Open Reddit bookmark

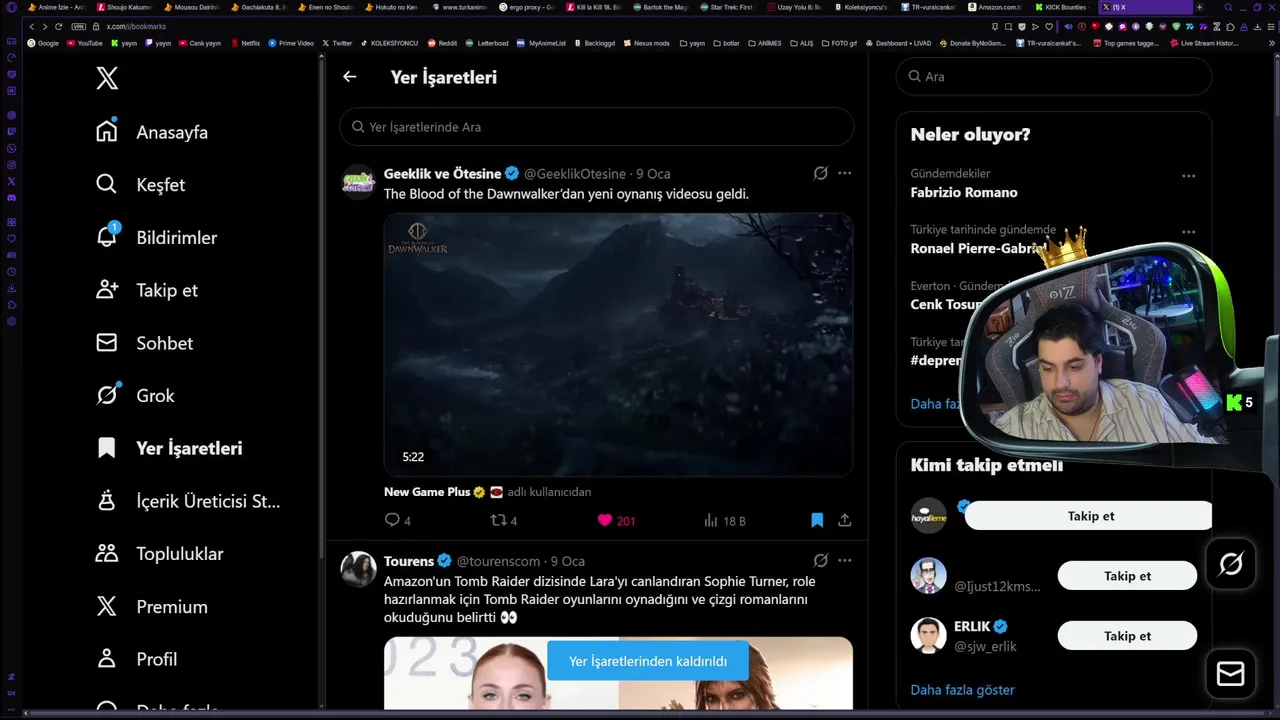point(442,43)
